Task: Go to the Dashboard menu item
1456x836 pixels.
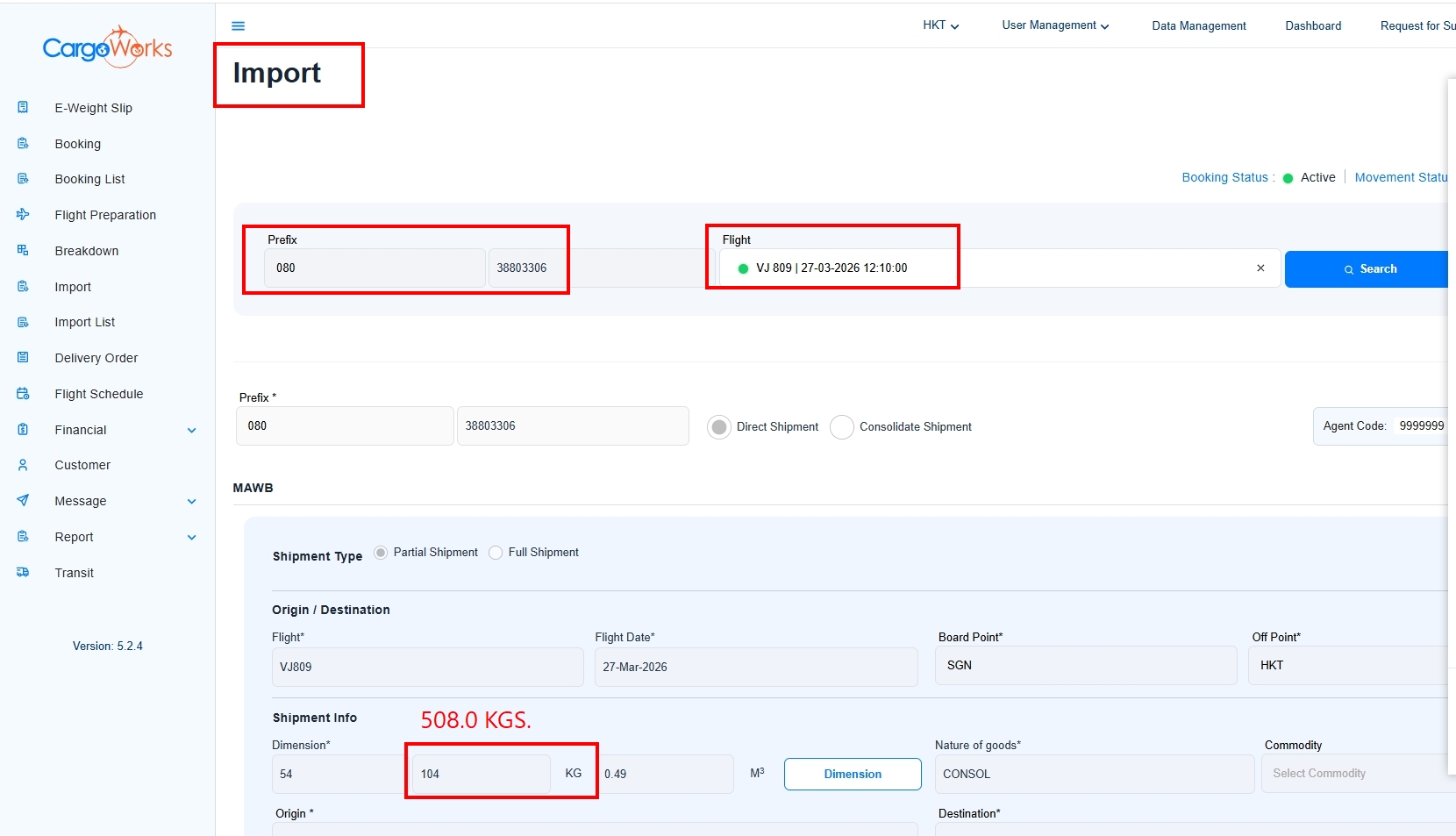Action: tap(1313, 25)
